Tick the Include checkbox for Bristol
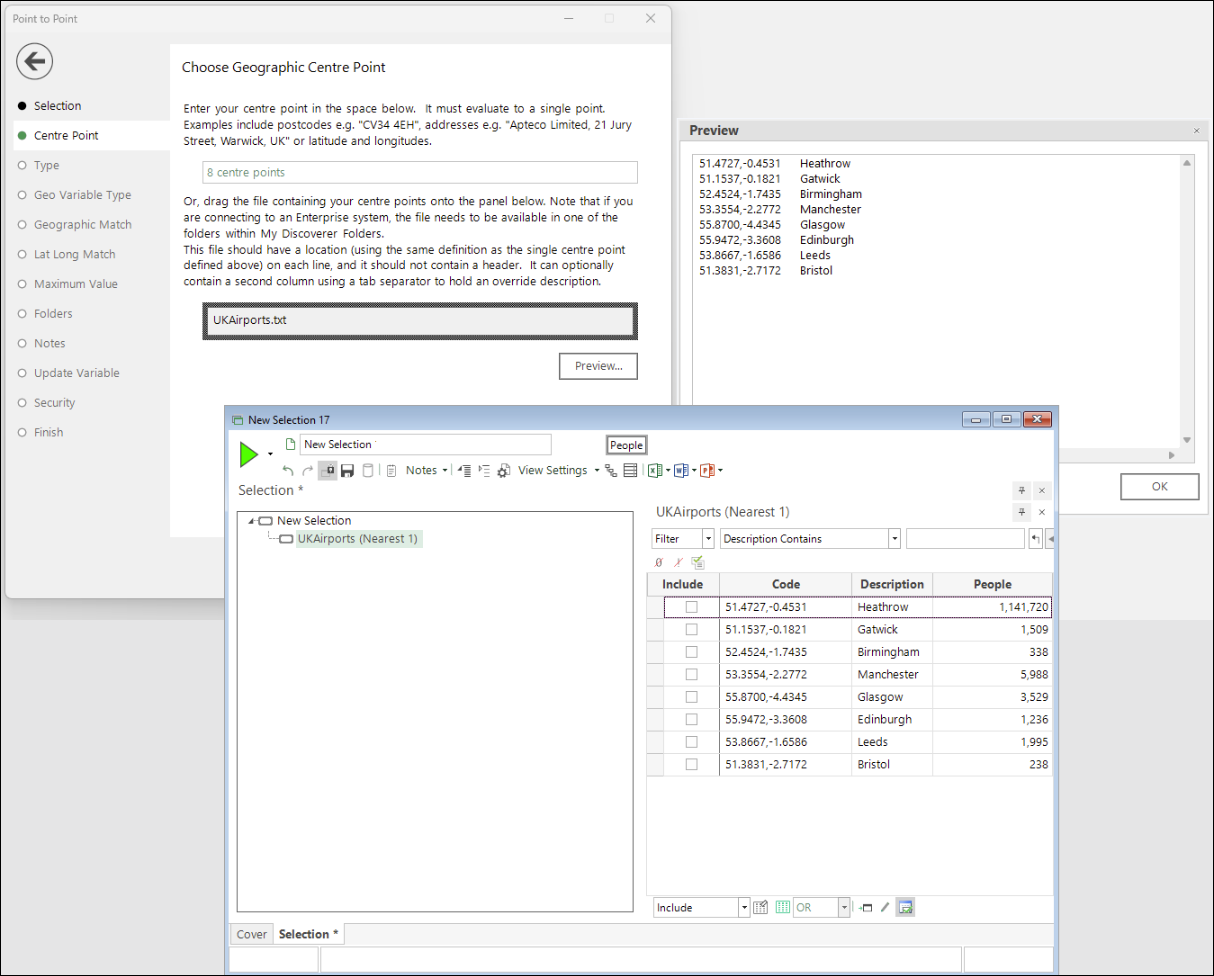1214x976 pixels. (691, 765)
